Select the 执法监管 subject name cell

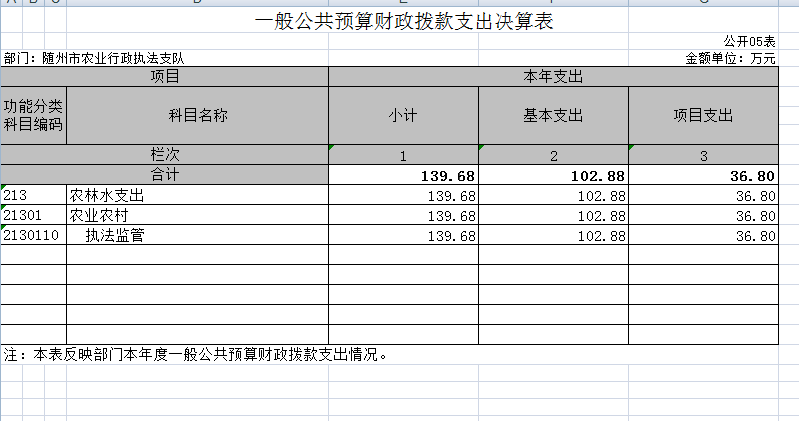pos(197,236)
